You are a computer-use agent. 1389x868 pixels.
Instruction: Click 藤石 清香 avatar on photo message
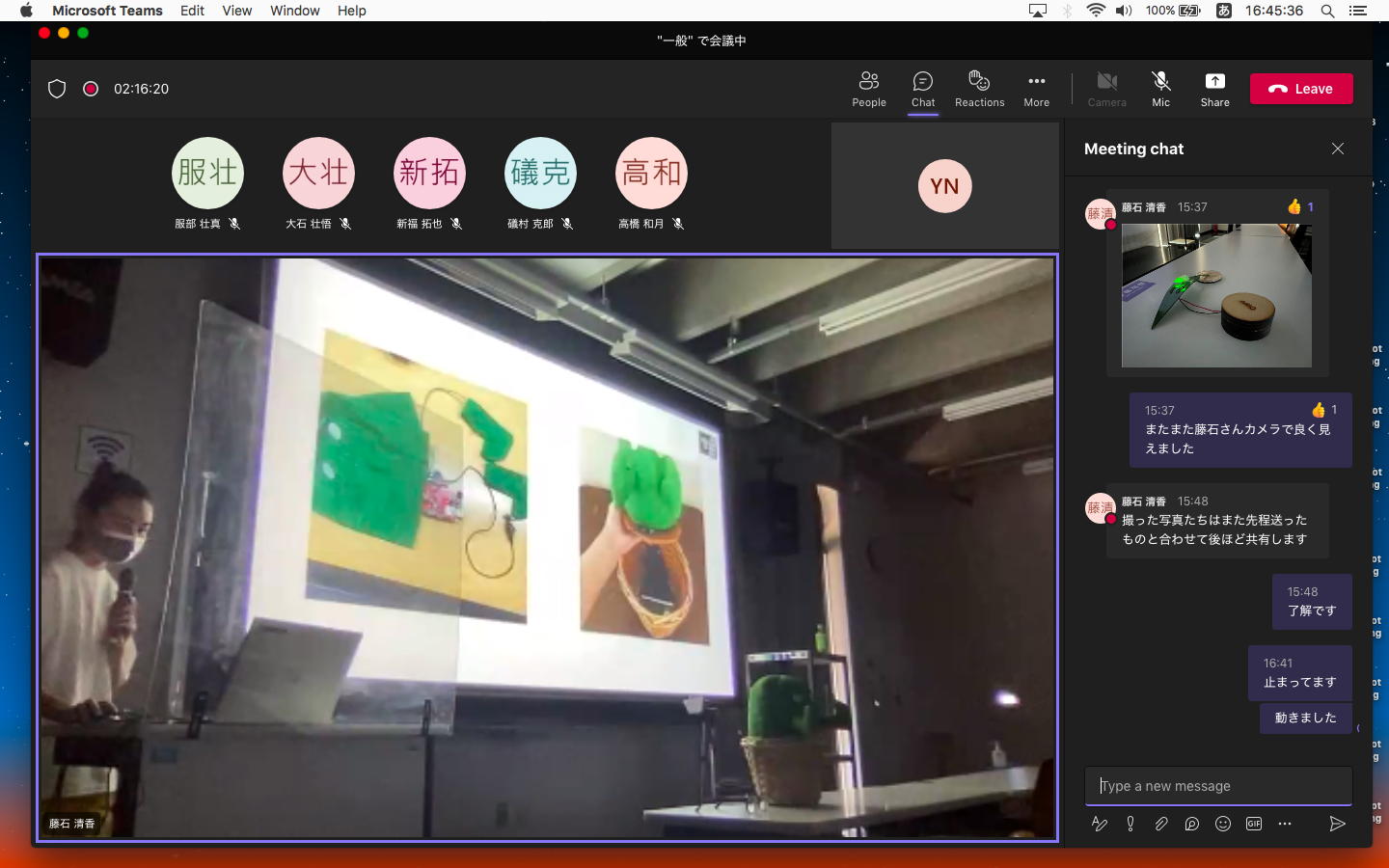click(x=1101, y=213)
